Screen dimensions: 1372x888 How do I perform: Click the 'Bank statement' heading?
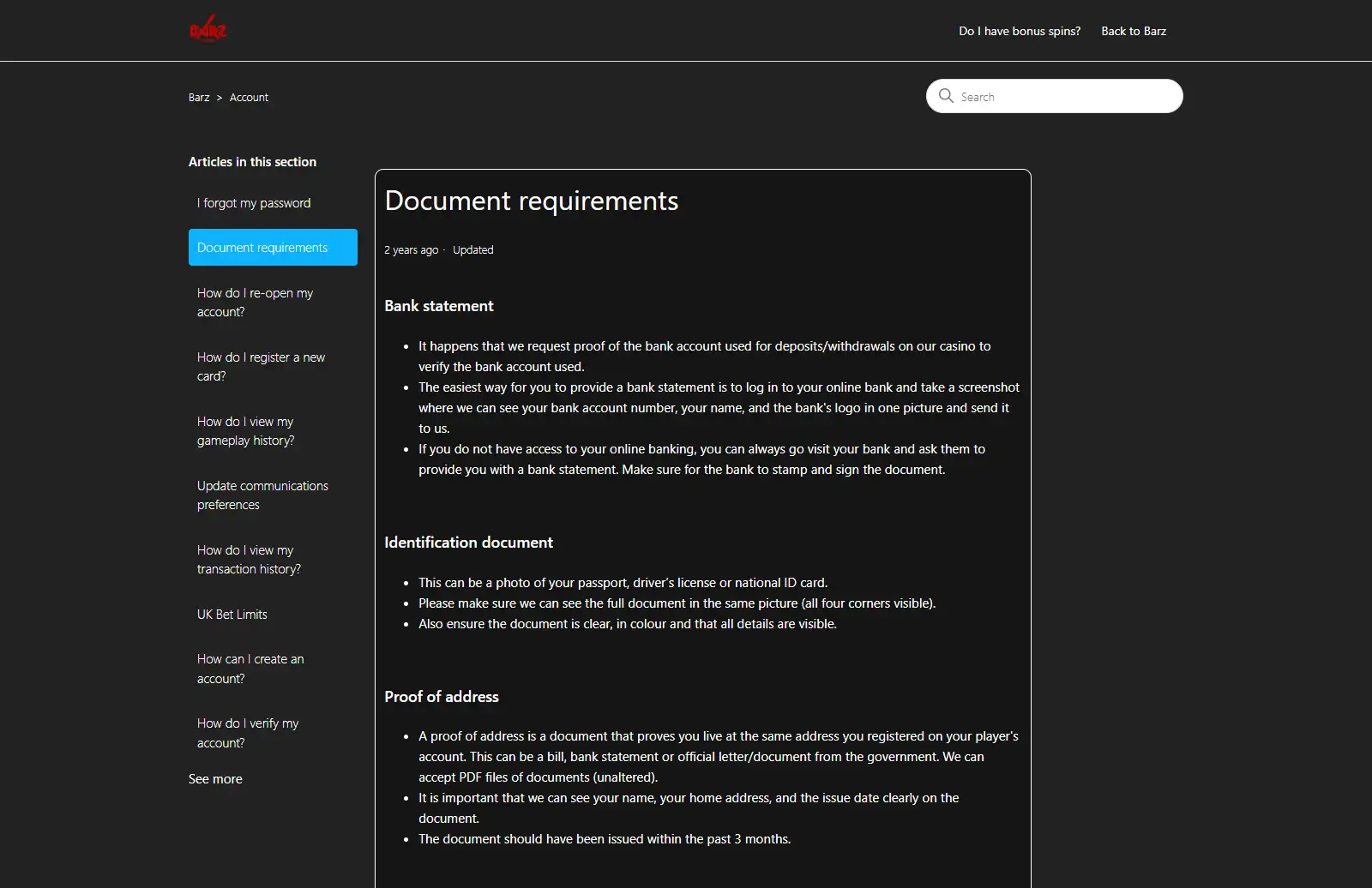pyautogui.click(x=439, y=306)
